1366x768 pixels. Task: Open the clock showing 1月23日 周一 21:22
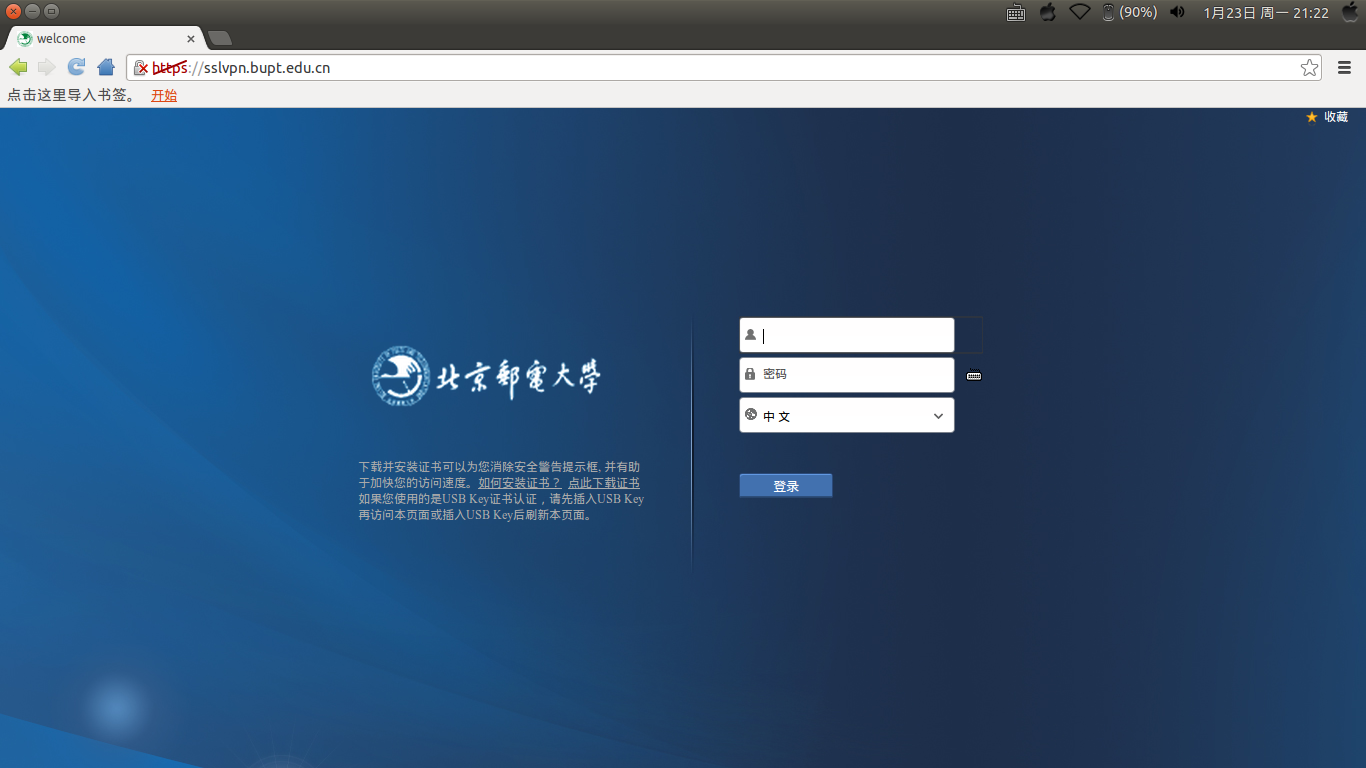point(1266,13)
